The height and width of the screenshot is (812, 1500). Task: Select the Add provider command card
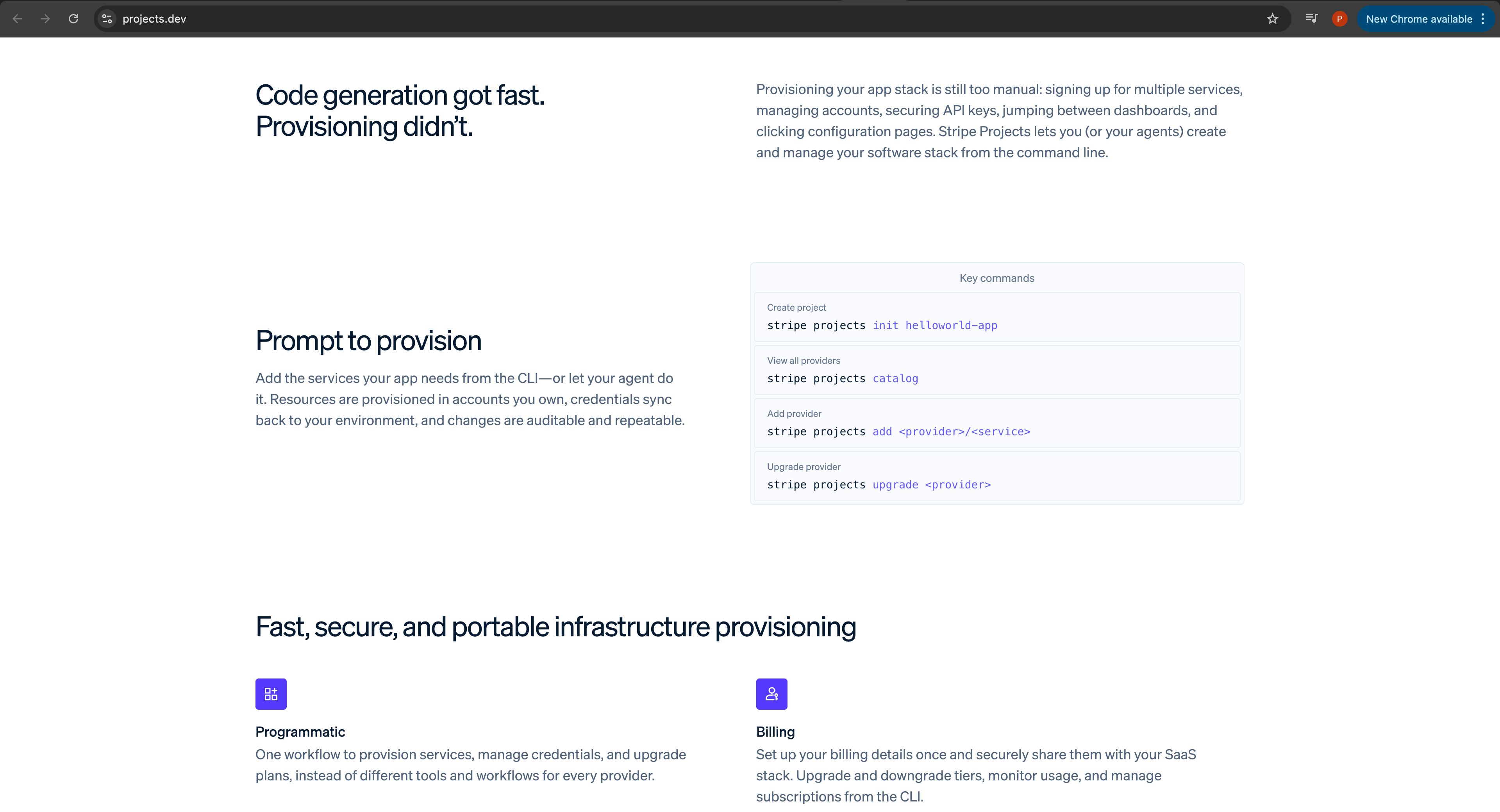click(997, 423)
